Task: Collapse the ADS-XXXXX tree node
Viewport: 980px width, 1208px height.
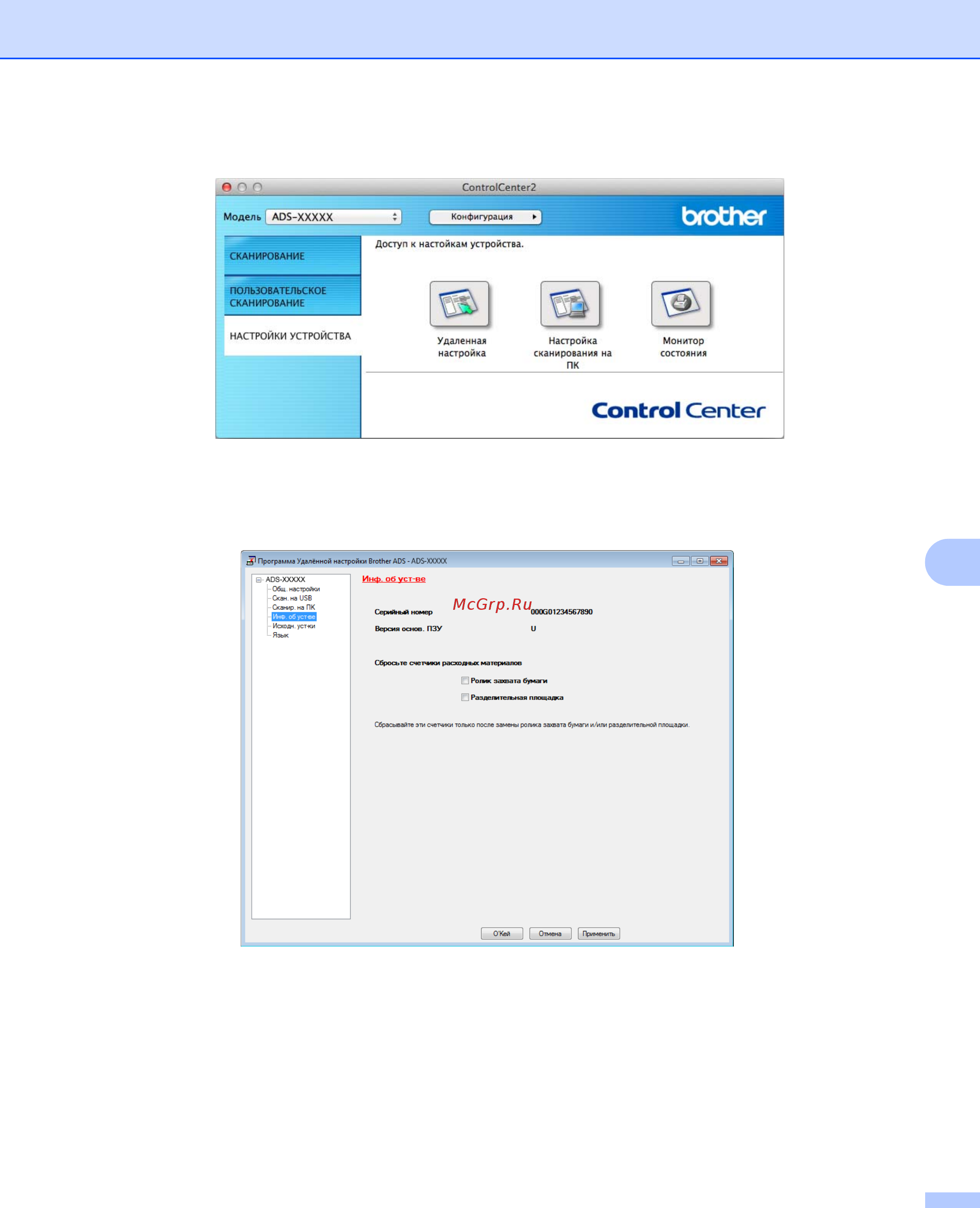Action: [x=259, y=580]
